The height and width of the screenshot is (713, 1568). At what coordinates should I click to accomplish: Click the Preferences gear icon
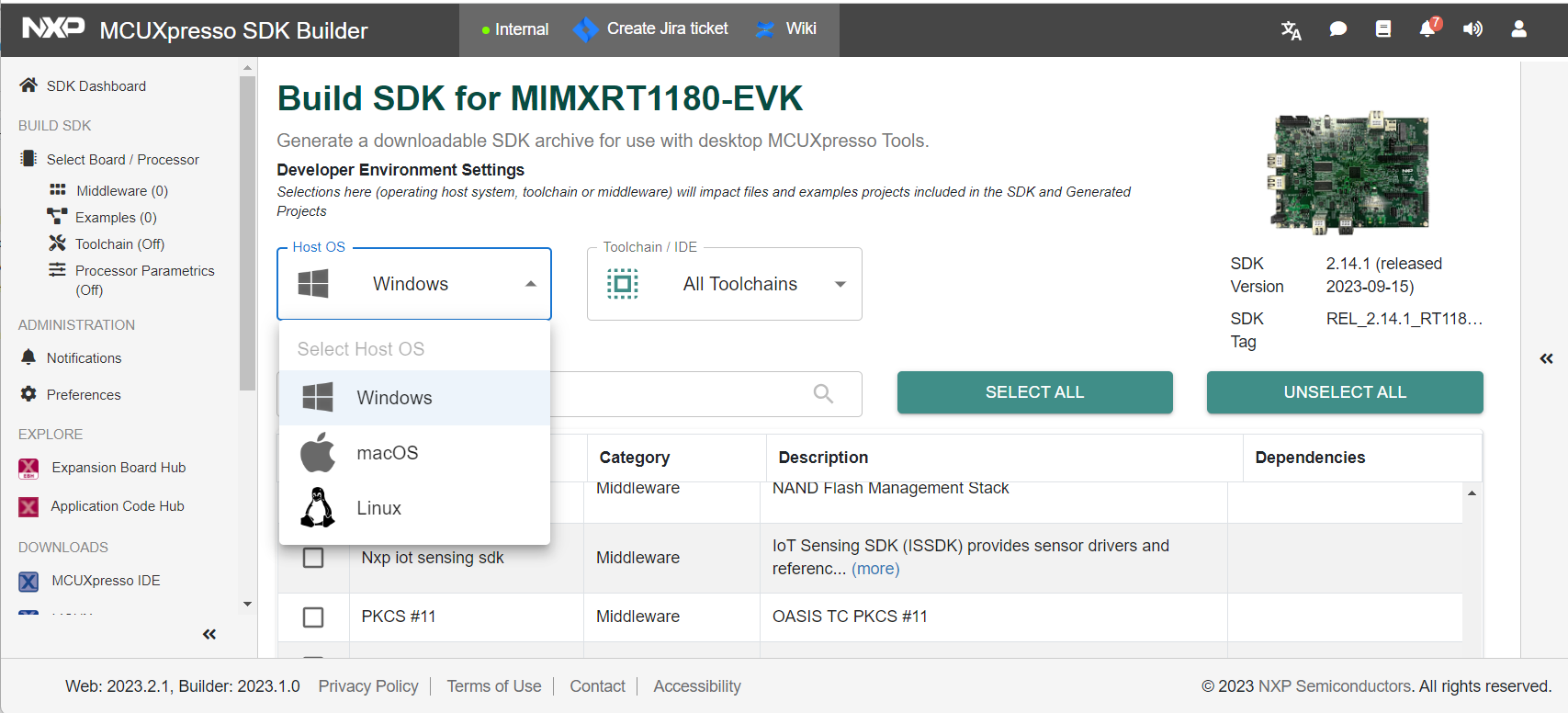(28, 394)
